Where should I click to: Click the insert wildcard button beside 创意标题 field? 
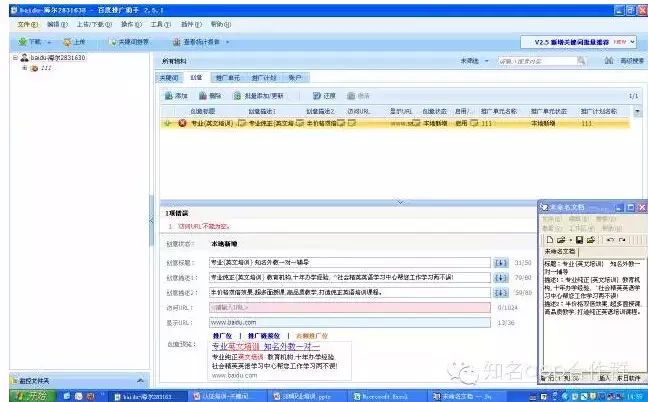click(x=501, y=263)
